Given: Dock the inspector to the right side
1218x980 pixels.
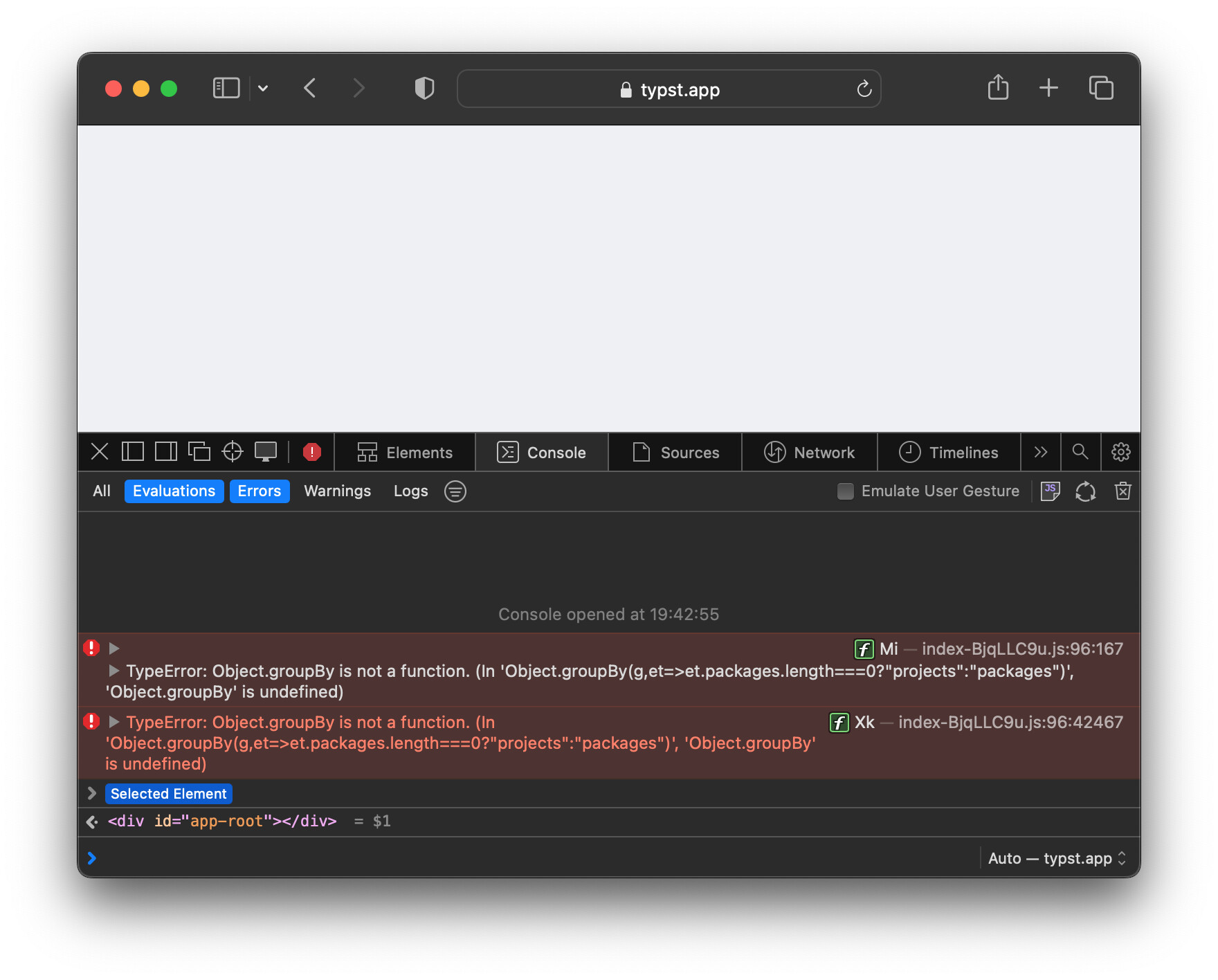Looking at the screenshot, I should click(x=166, y=452).
